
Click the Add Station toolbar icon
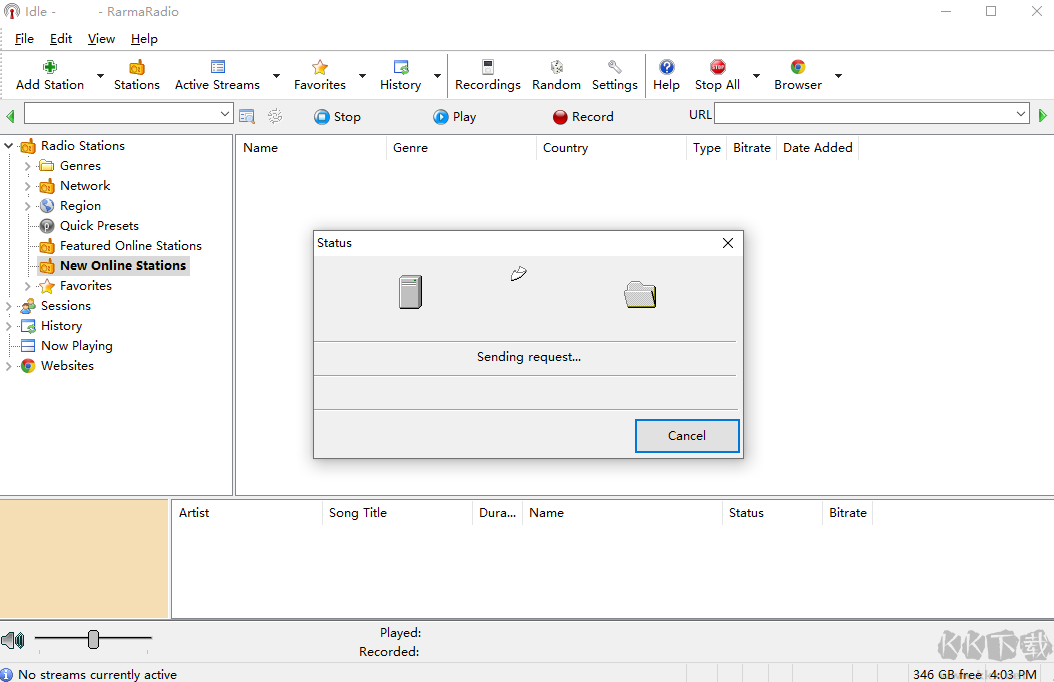(50, 68)
